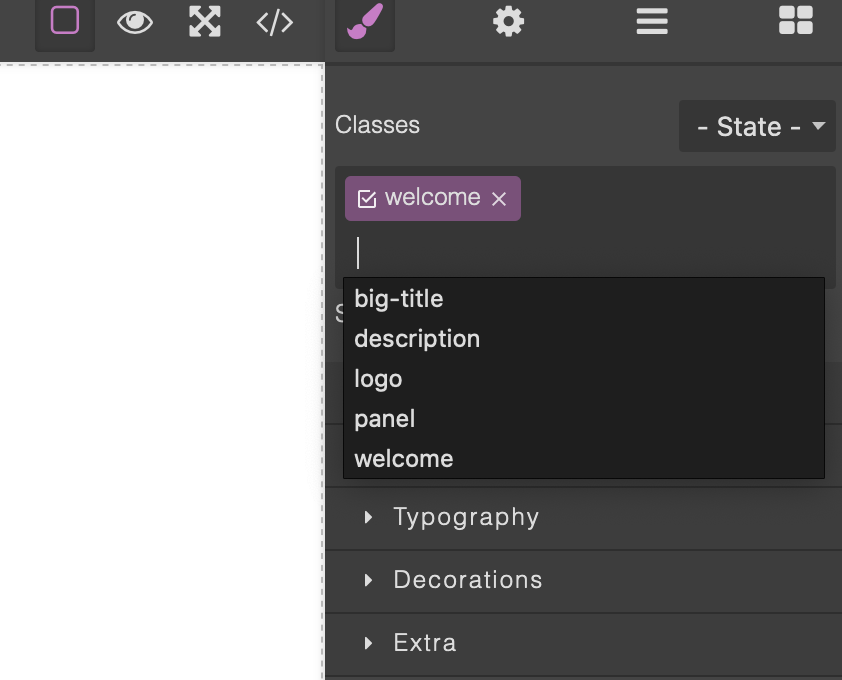
Task: Click the eye preview icon
Action: point(135,22)
